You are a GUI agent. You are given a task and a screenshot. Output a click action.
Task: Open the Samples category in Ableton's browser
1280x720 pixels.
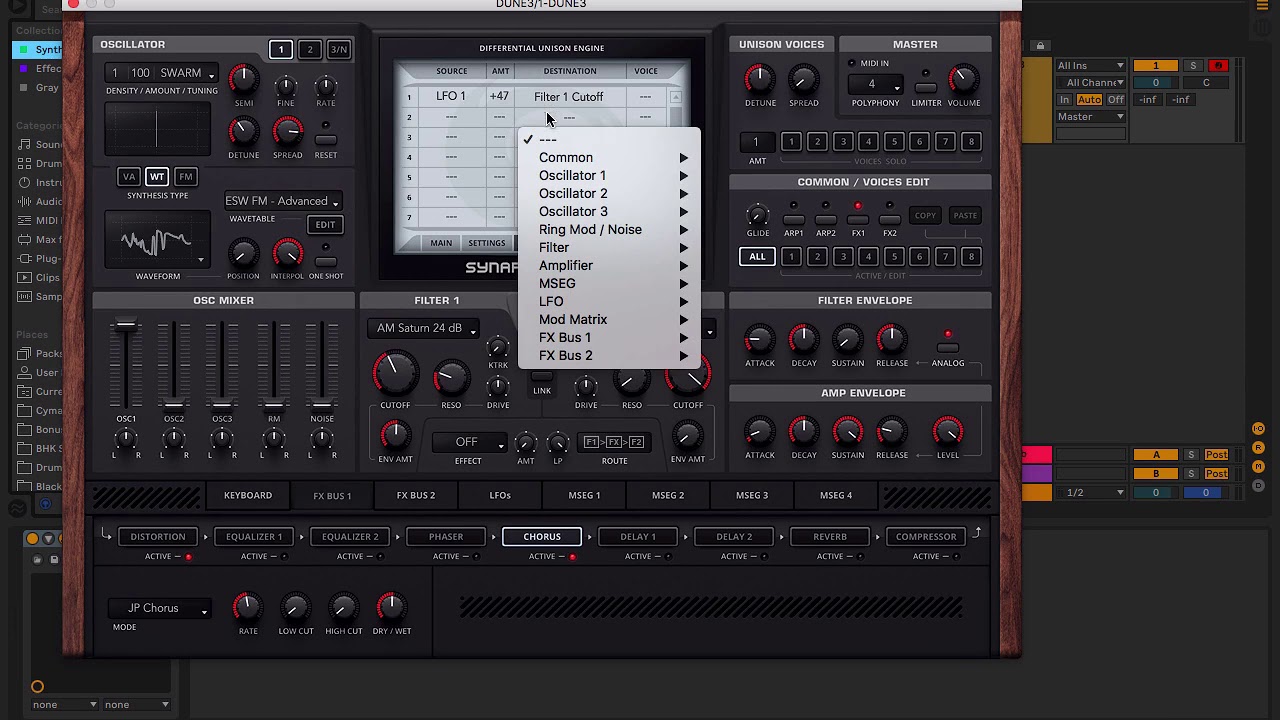point(40,296)
